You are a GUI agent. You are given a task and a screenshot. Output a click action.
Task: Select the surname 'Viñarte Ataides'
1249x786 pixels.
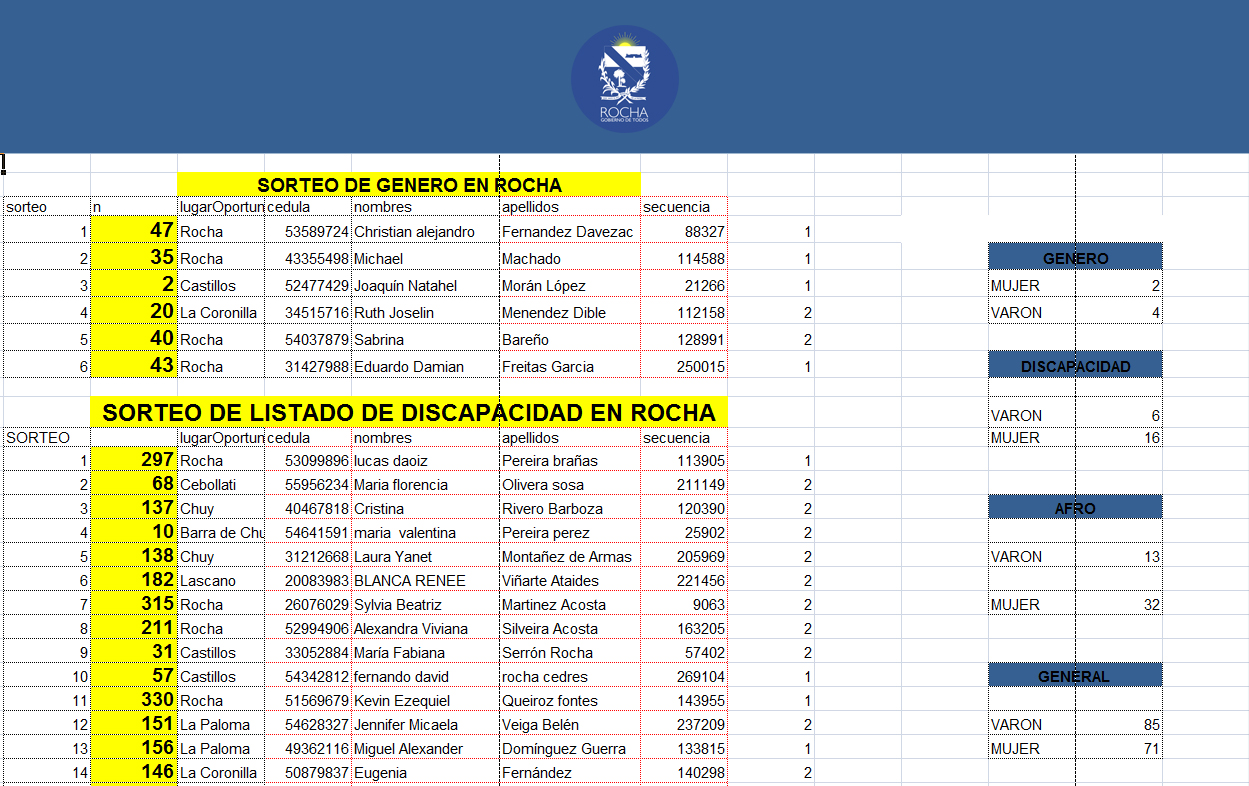point(551,580)
